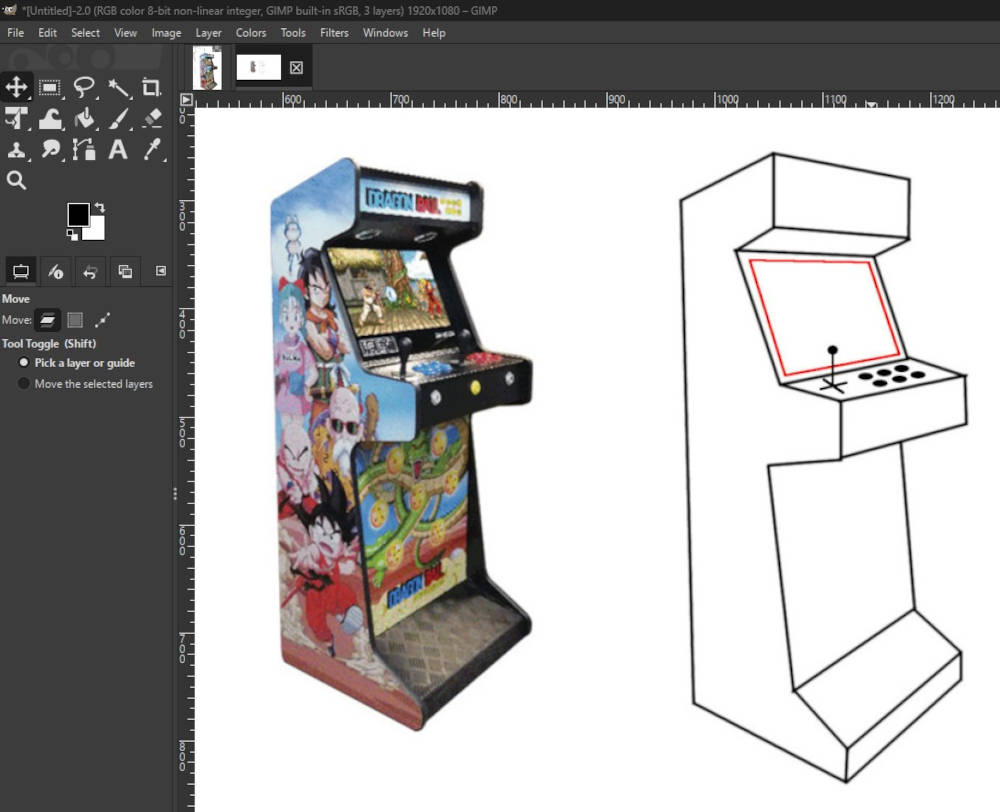
Task: Swap foreground and background colors
Action: click(x=99, y=209)
